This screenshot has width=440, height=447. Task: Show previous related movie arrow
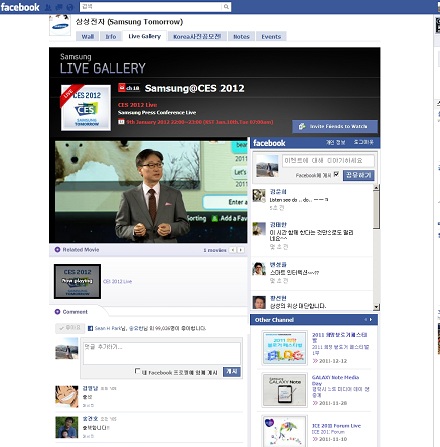coord(233,250)
